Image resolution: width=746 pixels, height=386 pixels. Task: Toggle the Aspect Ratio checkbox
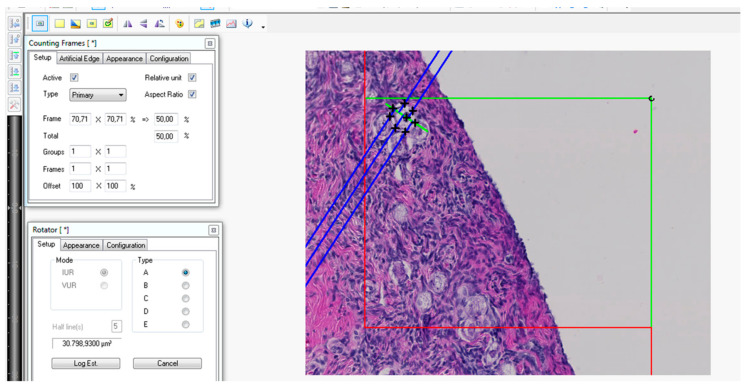click(192, 94)
